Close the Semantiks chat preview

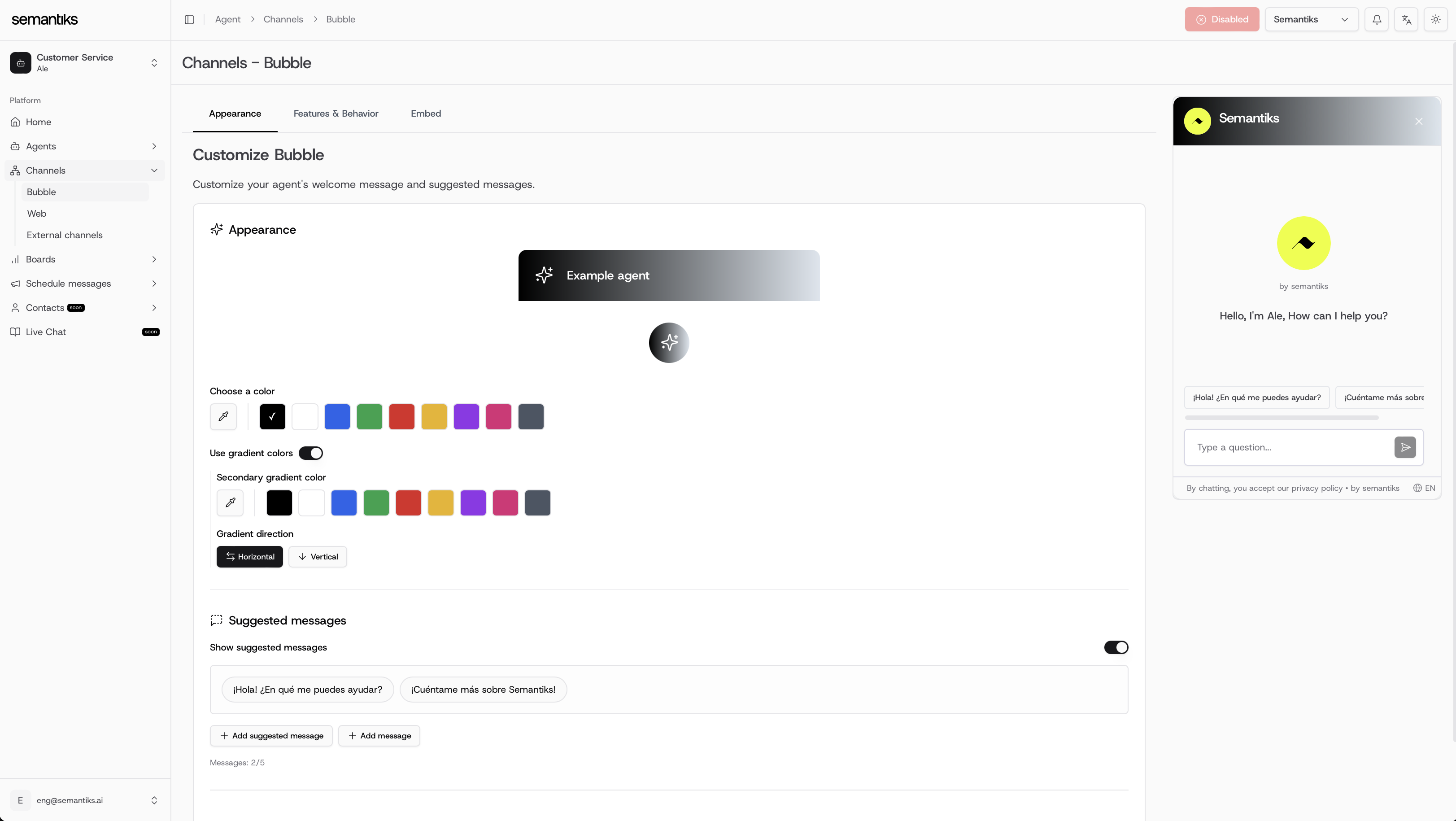pos(1419,122)
